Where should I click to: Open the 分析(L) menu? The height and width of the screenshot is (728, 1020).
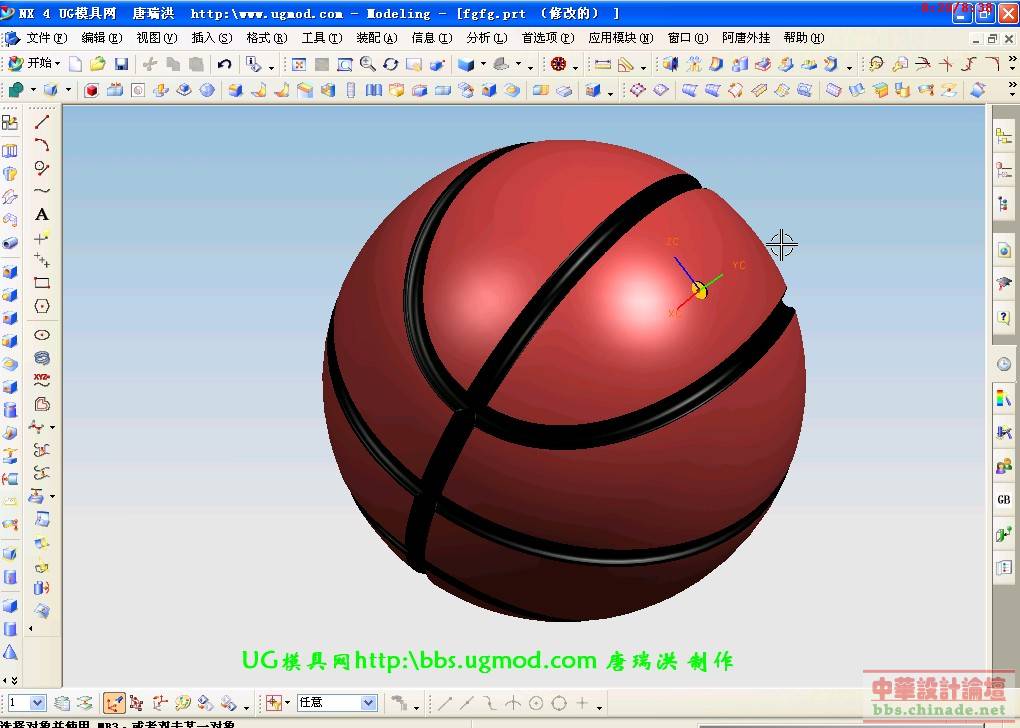487,38
